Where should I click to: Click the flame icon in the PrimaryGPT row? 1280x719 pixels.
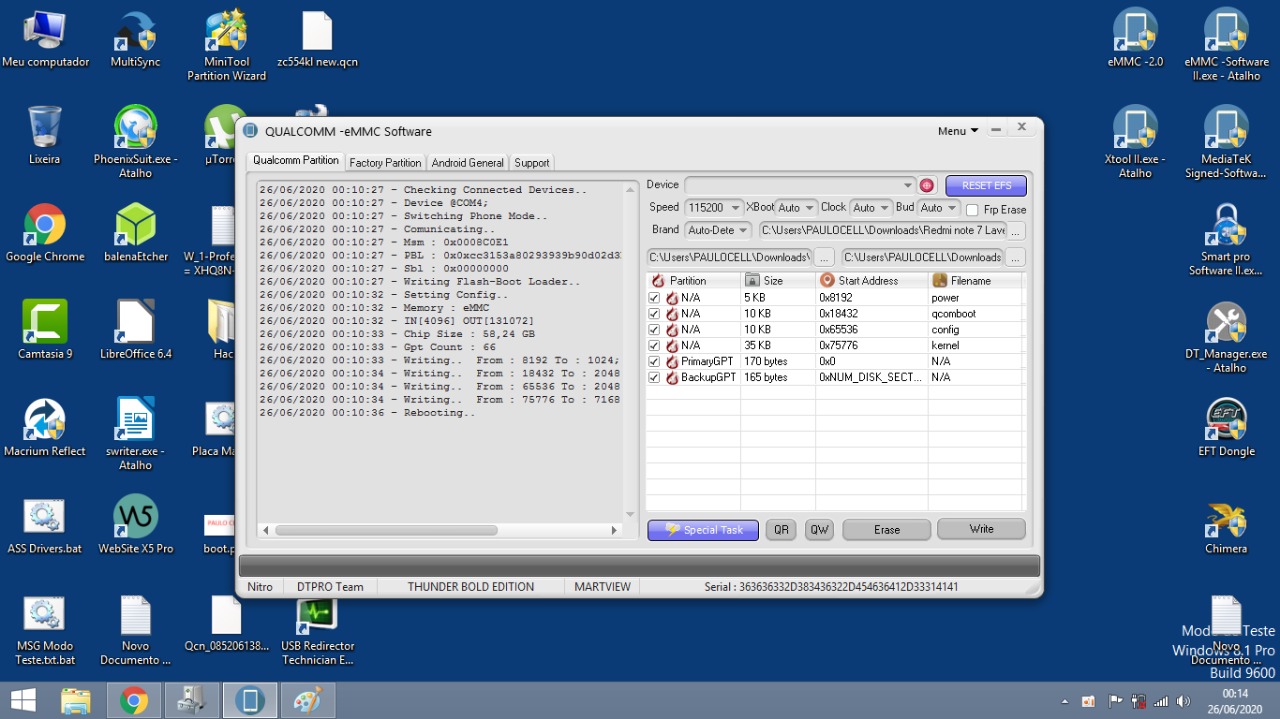coord(672,362)
